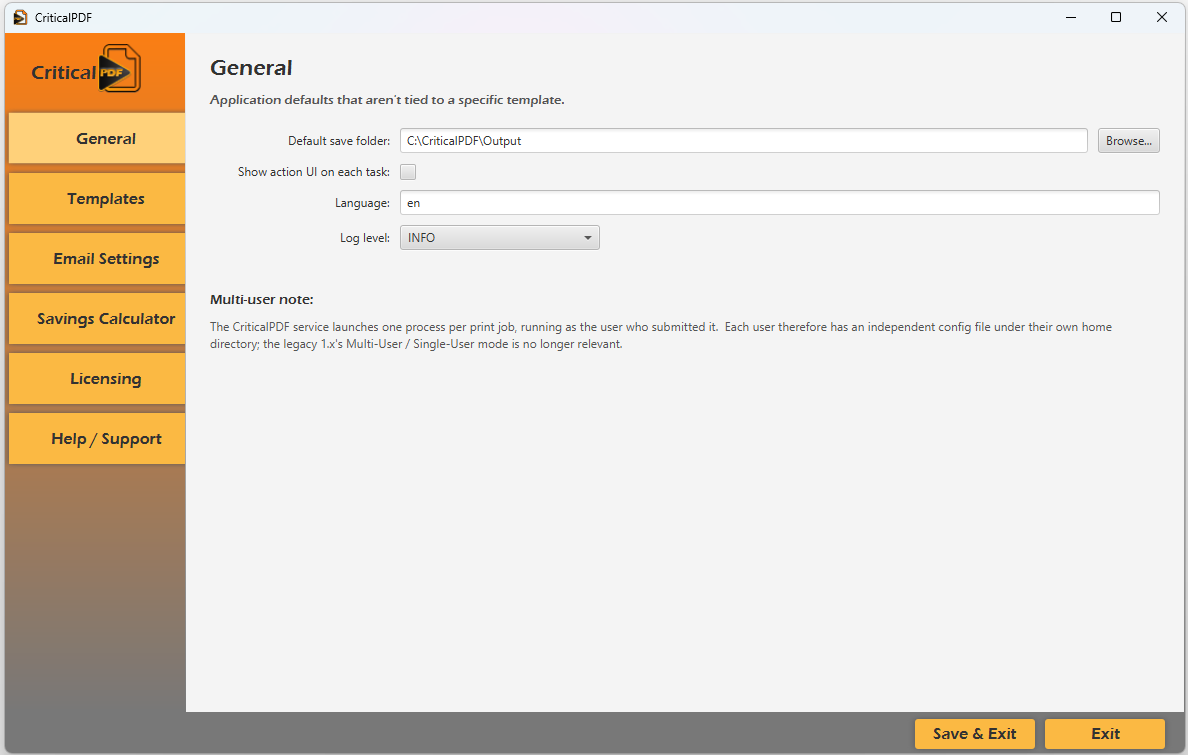Expand the Log level dropdown
This screenshot has height=755, width=1188.
tap(499, 237)
